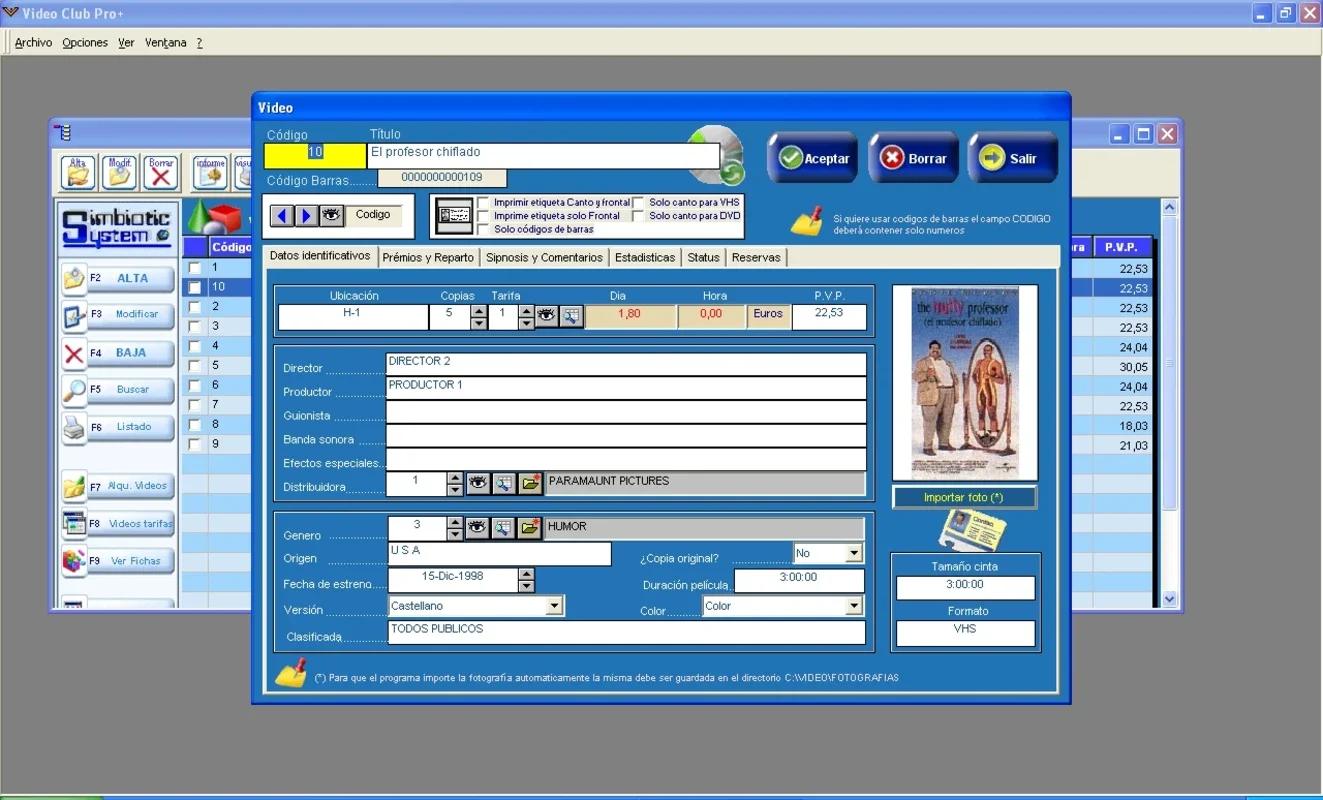This screenshot has width=1323, height=800.
Task: Tick Solo canto para VHS checkbox
Action: click(x=638, y=203)
